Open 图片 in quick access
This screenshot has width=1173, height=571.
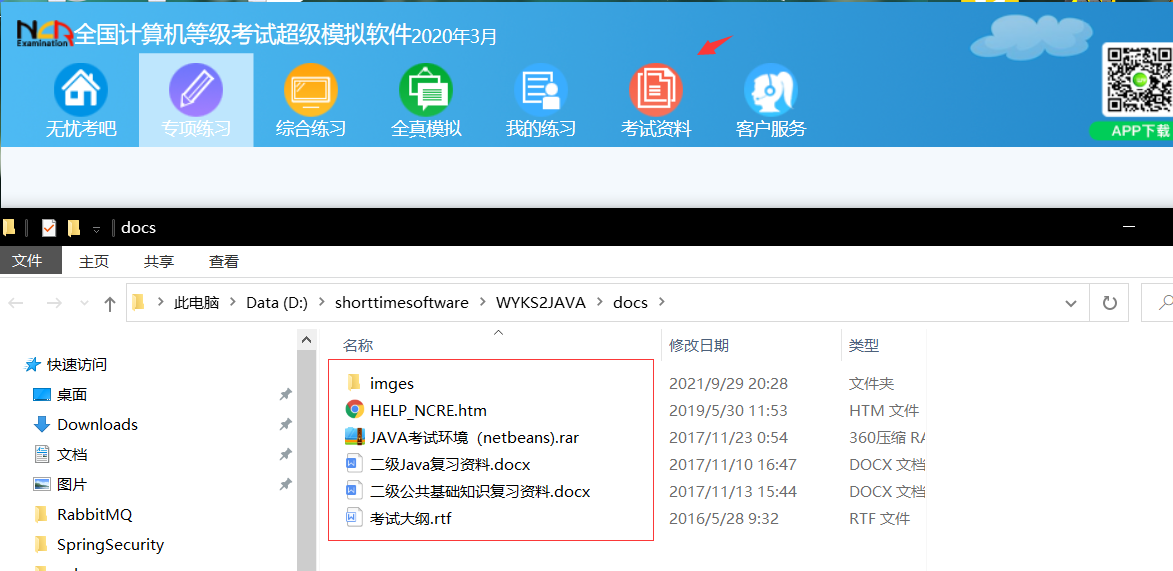point(72,485)
